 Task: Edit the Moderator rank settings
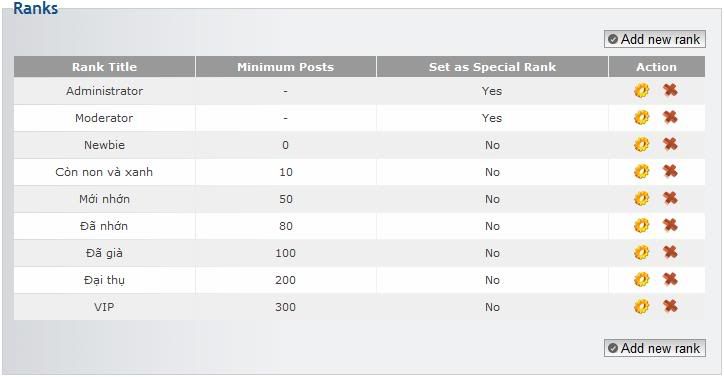pos(641,118)
